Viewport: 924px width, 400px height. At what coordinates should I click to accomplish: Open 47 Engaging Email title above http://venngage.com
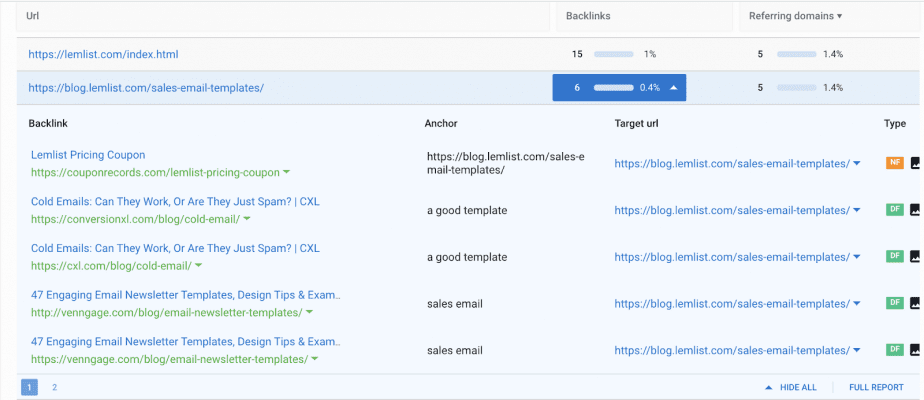click(x=186, y=295)
